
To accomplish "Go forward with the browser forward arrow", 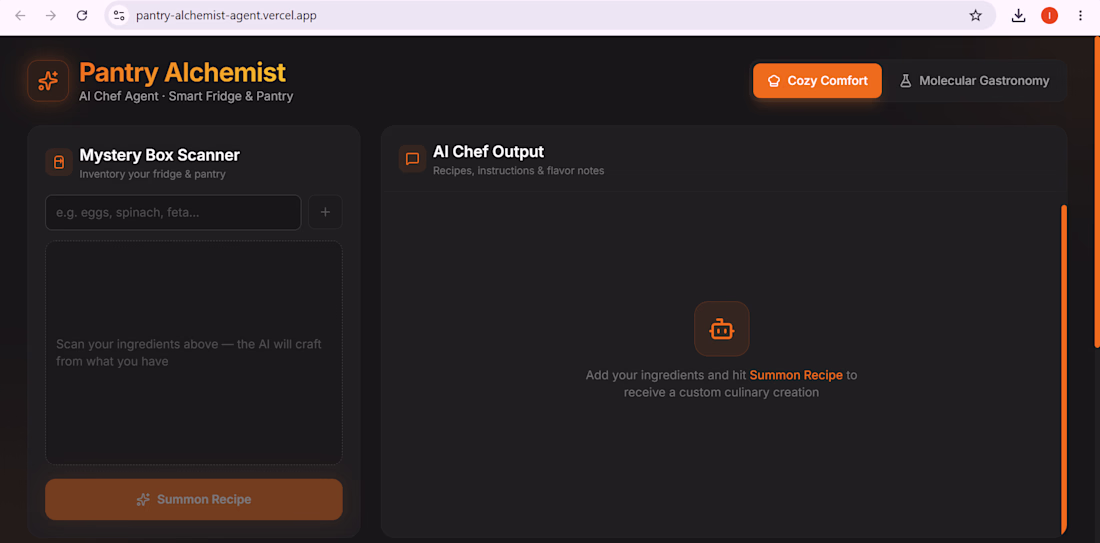I will click(x=51, y=15).
